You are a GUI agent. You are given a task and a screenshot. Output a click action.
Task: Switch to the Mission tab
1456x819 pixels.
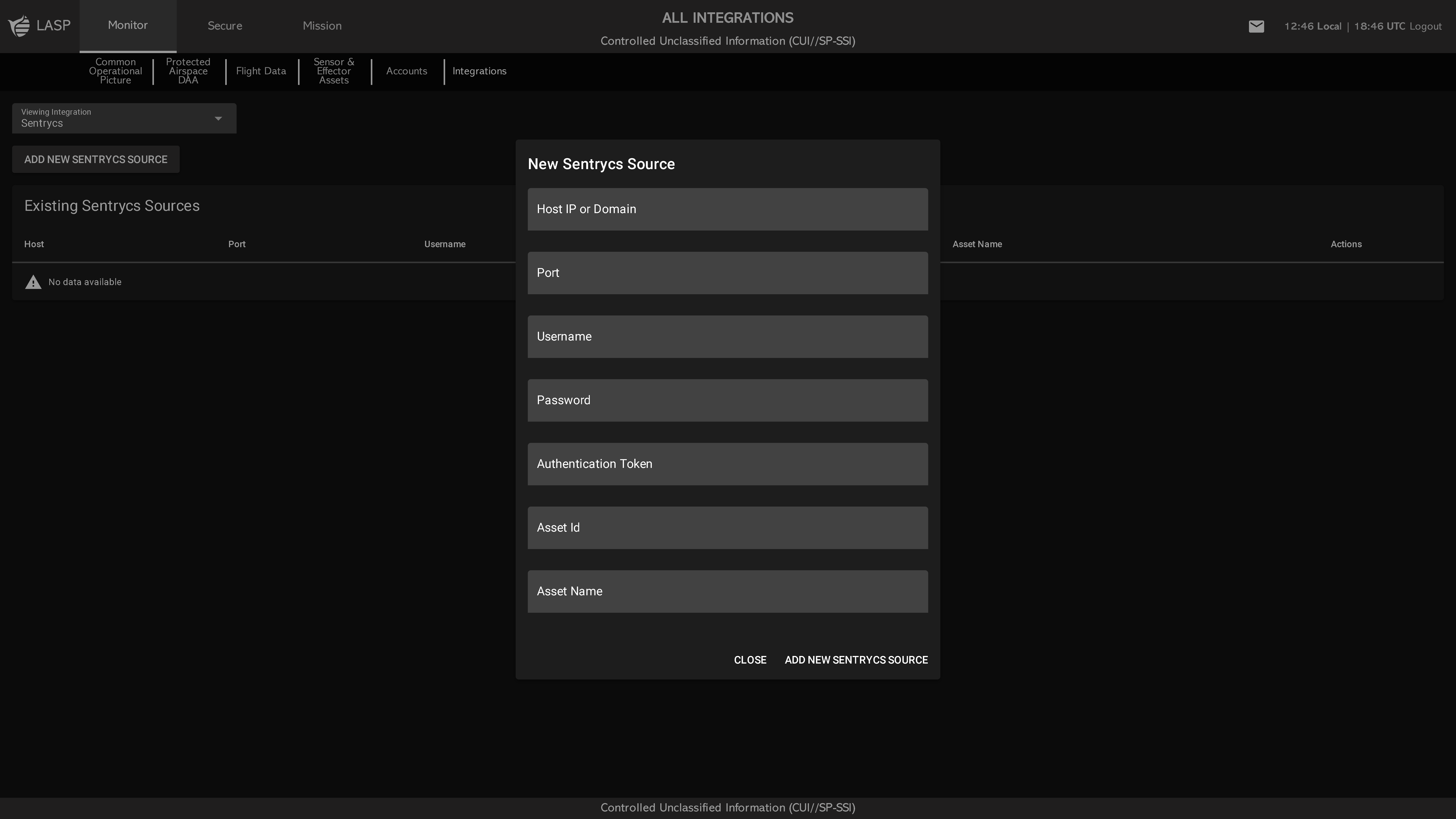[x=322, y=26]
